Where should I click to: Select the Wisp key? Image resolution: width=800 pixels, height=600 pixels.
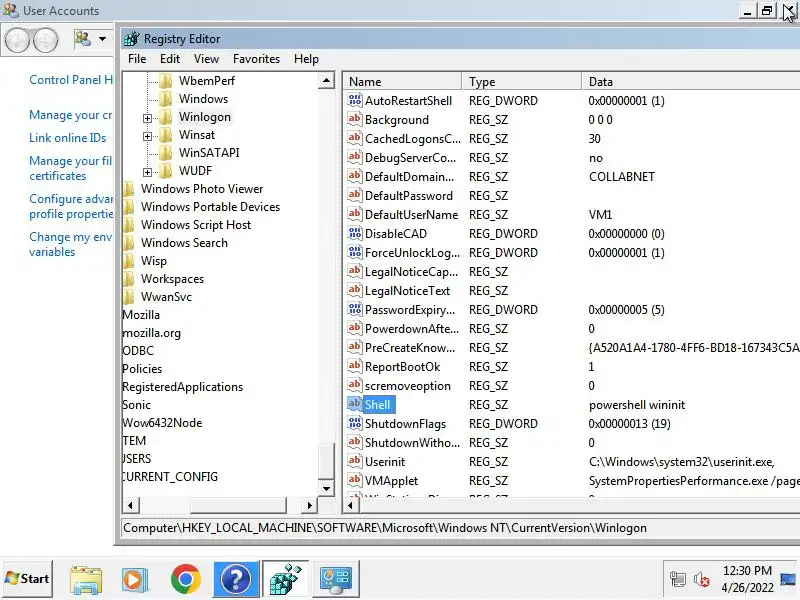point(154,261)
